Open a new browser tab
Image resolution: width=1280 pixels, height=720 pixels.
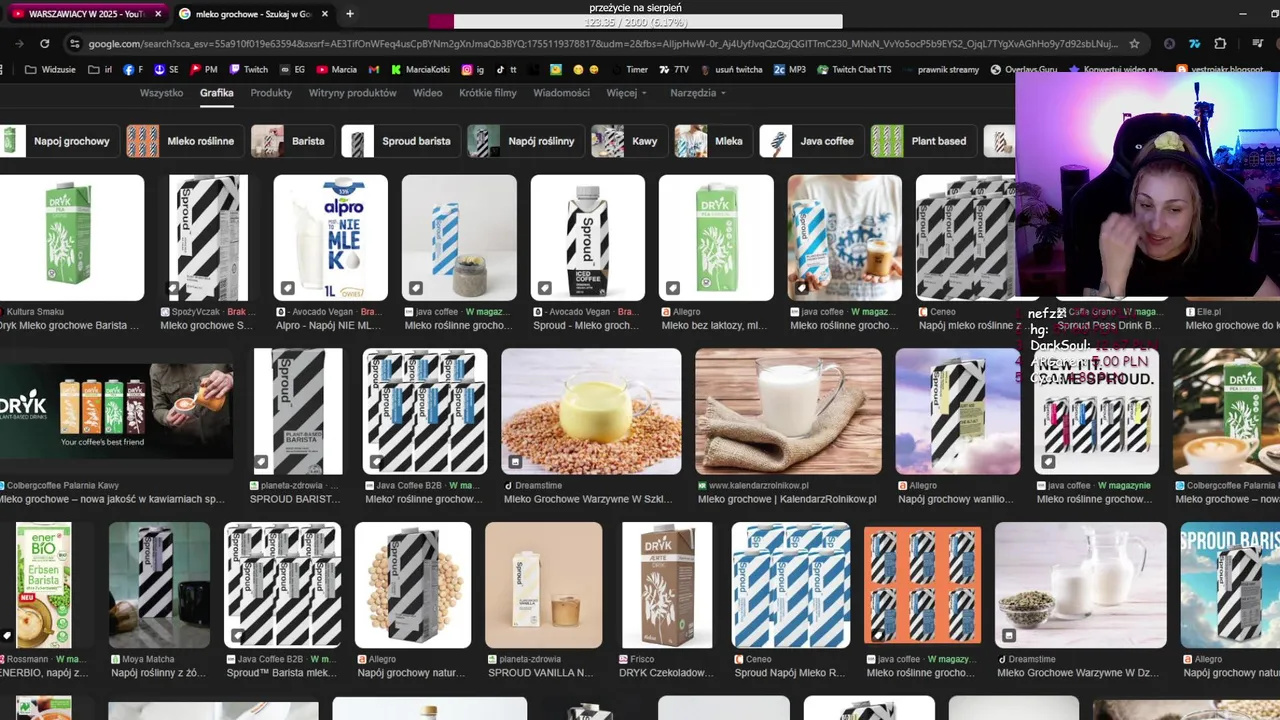349,14
